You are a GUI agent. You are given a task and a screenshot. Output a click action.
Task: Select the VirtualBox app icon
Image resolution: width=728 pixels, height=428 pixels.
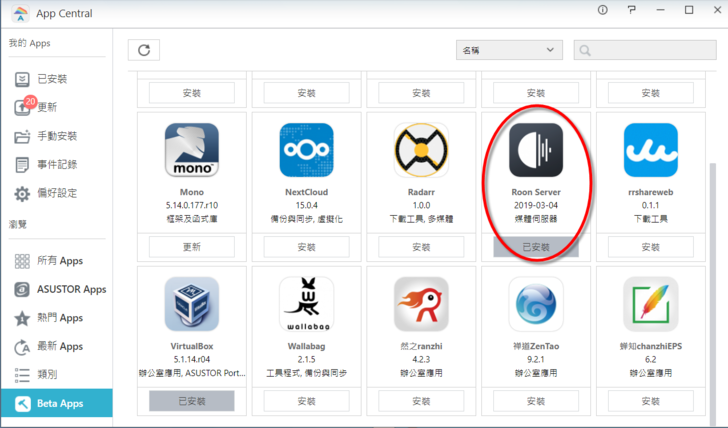(191, 304)
